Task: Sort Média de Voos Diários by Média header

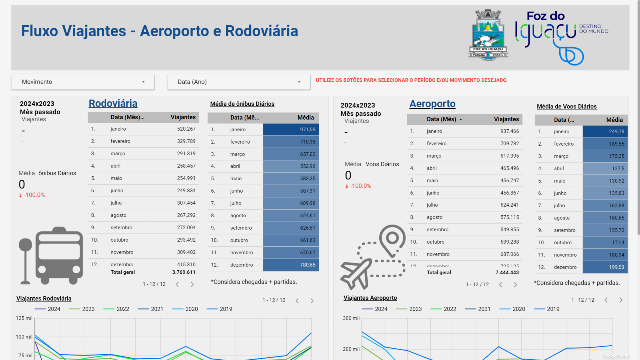Action: pyautogui.click(x=615, y=120)
